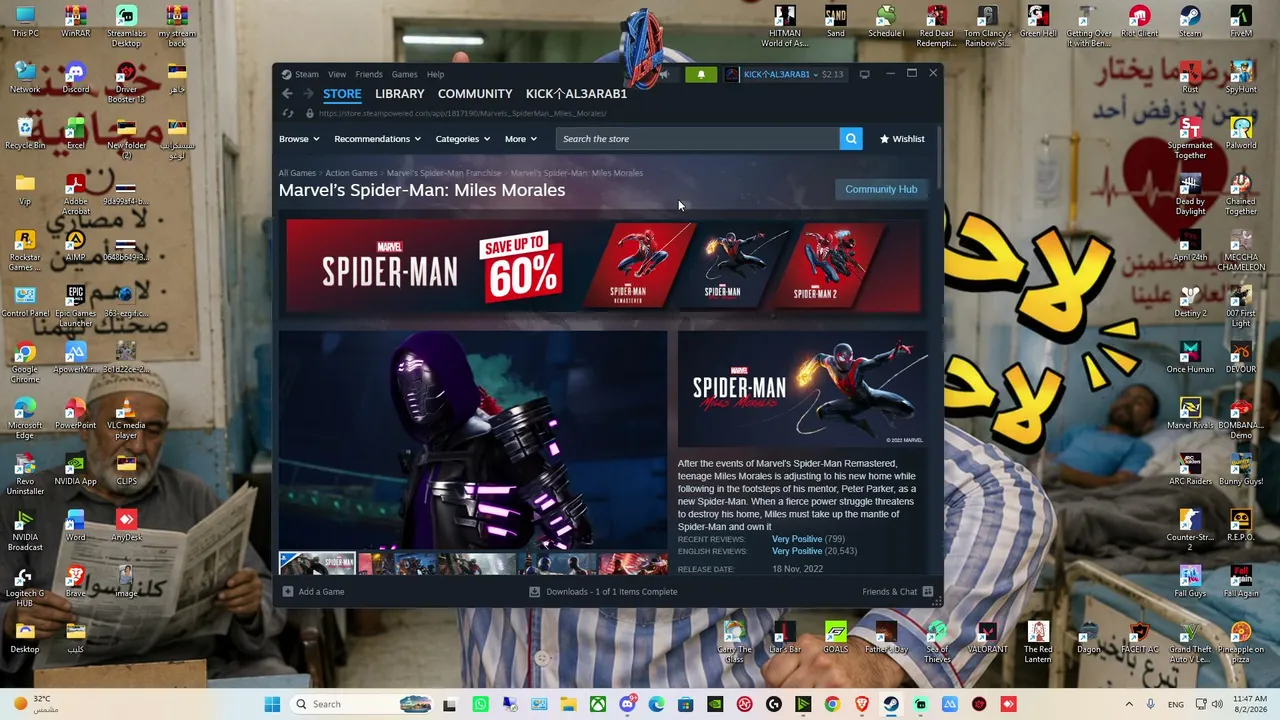Click the Community Hub button
This screenshot has height=720, width=1280.
881,189
